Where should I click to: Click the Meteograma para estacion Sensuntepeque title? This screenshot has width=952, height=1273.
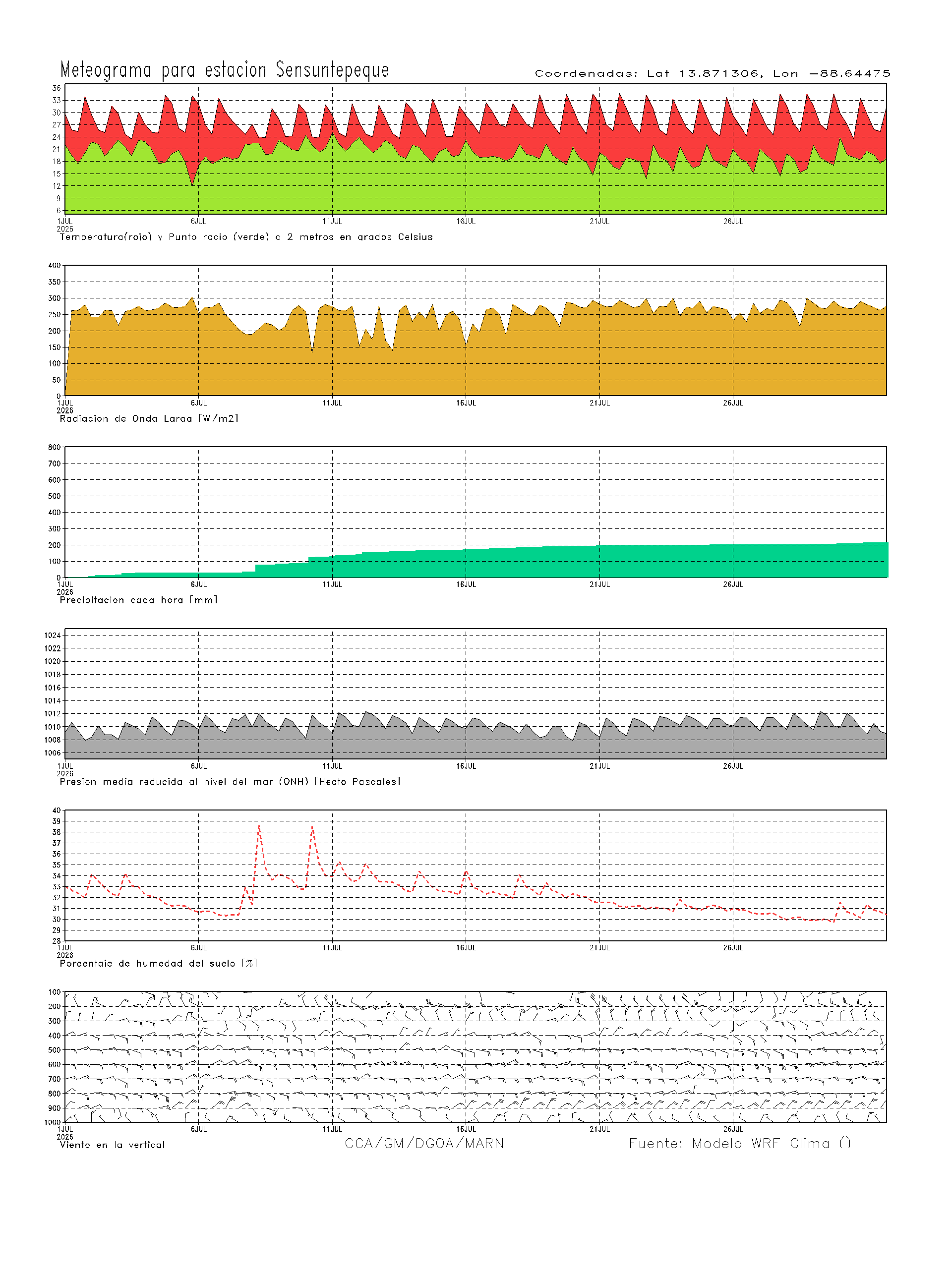point(225,69)
